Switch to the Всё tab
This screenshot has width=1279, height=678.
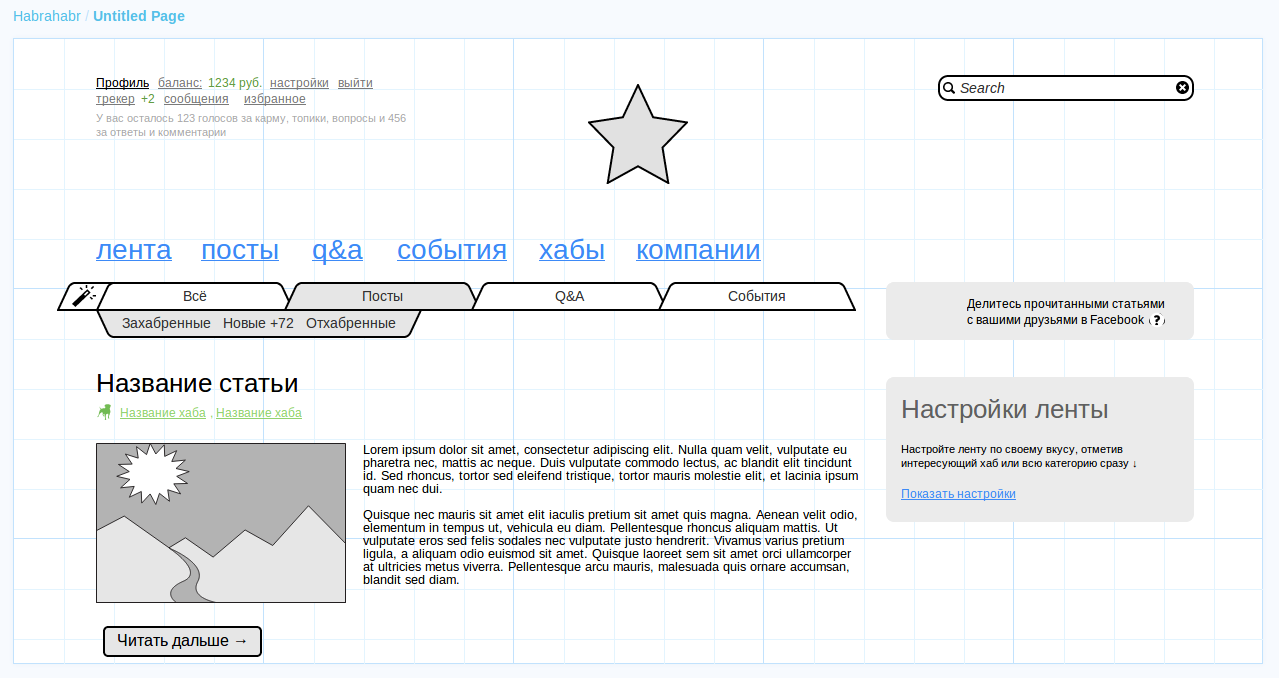[193, 296]
